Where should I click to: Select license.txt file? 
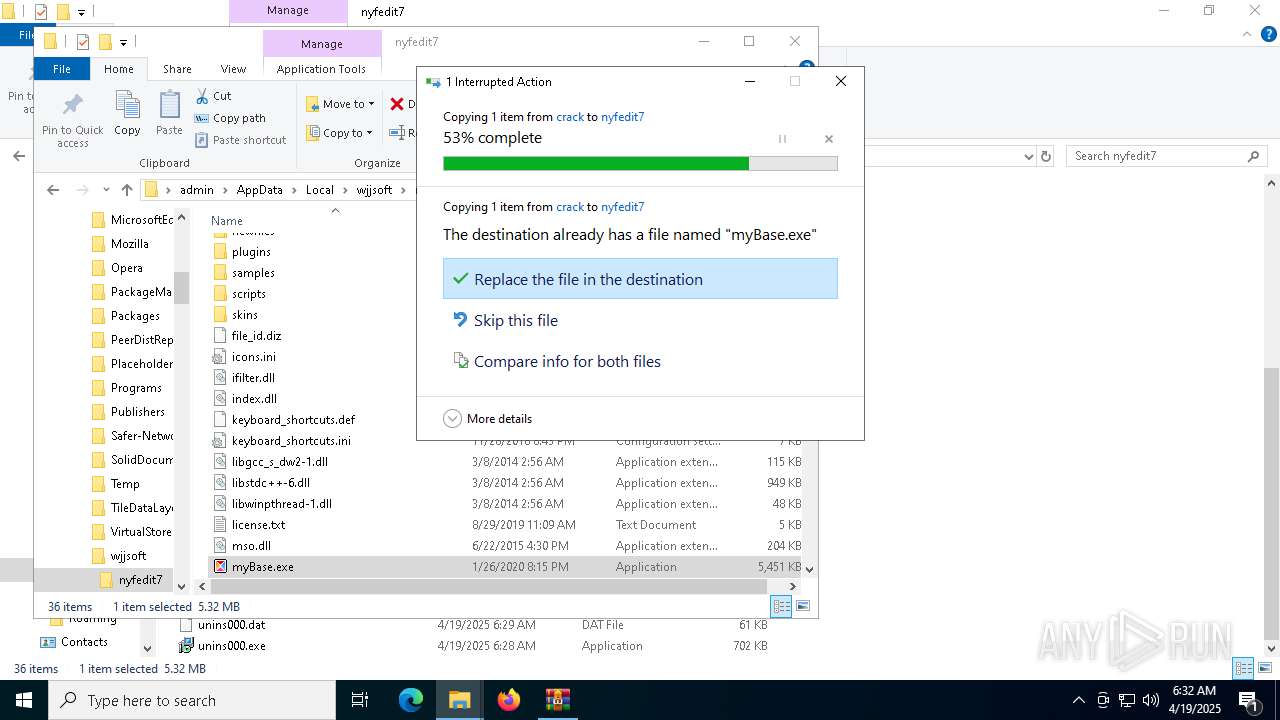click(x=258, y=525)
